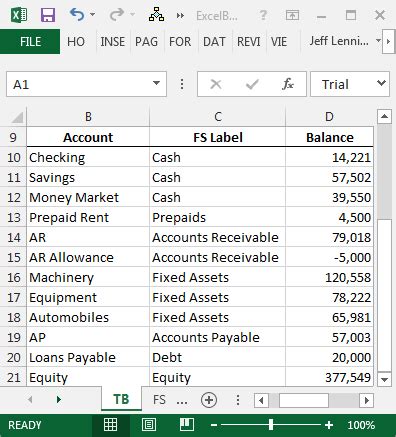Image resolution: width=396 pixels, height=437 pixels.
Task: Select column C header
Action: [x=218, y=117]
